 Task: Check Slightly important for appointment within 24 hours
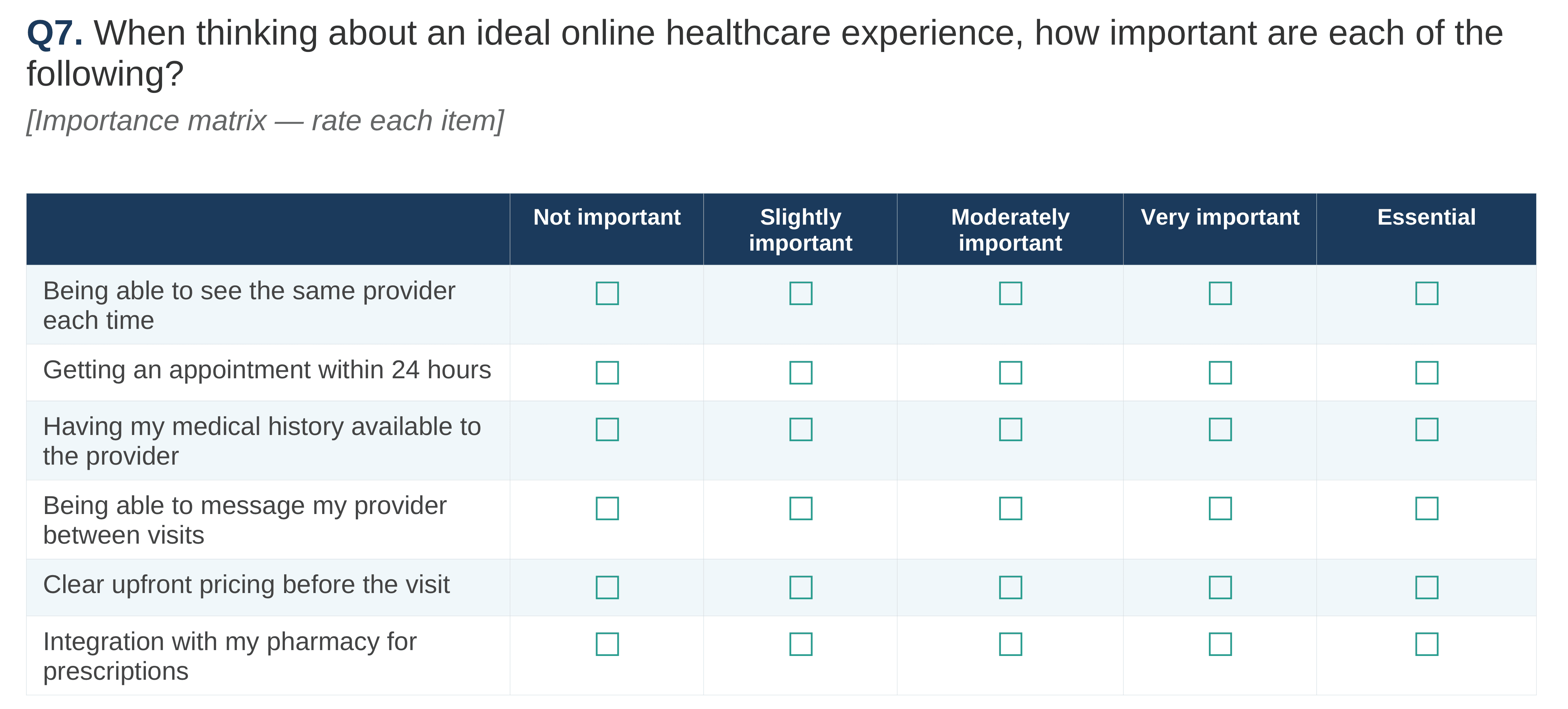point(800,372)
